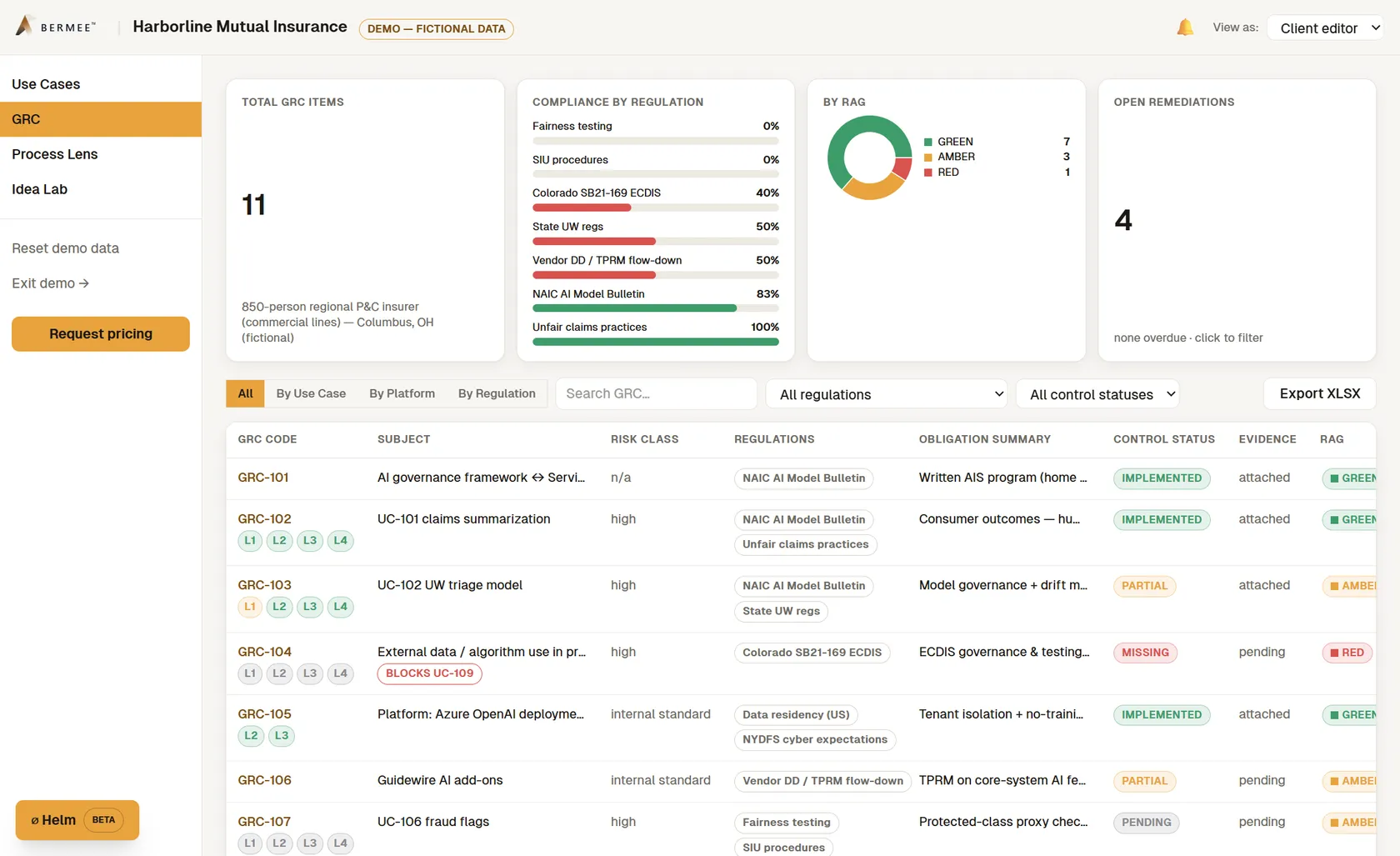
Task: Click the L1 badge under GRC-103
Action: pyautogui.click(x=250, y=607)
